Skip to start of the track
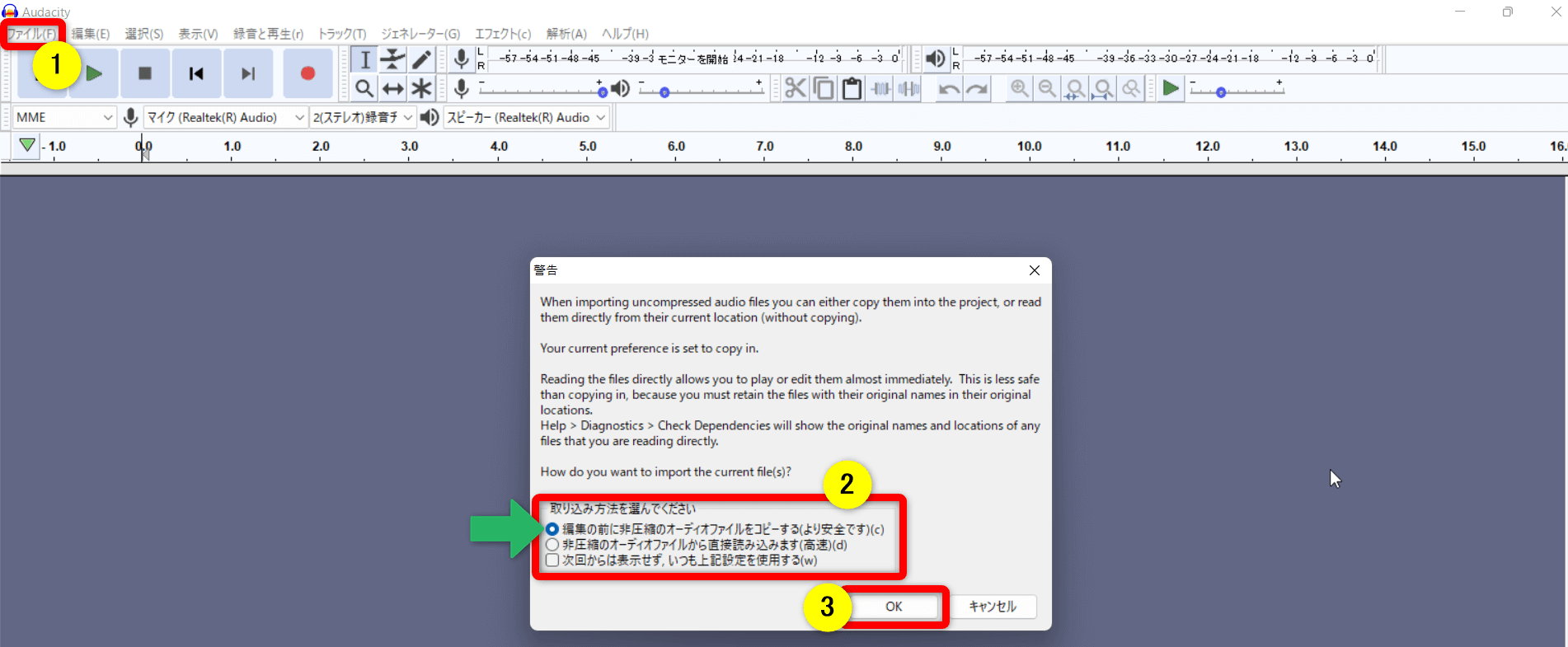Screen dimensions: 1568x647 196,73
